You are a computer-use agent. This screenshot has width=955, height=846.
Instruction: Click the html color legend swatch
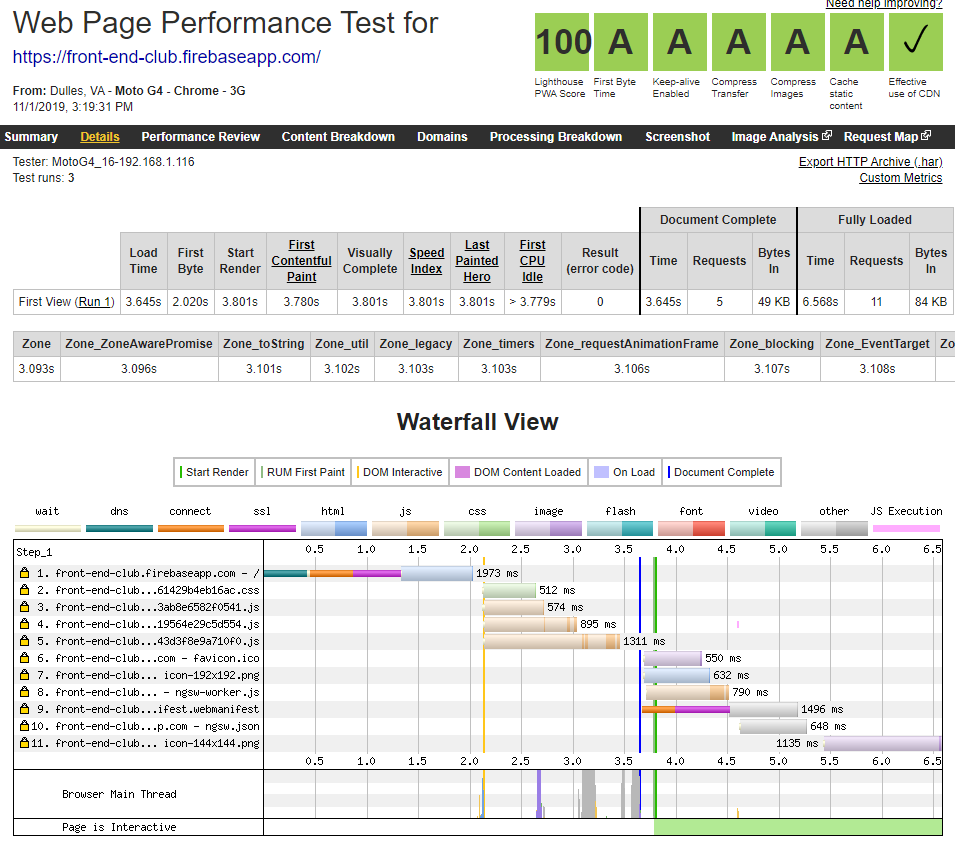[x=334, y=528]
